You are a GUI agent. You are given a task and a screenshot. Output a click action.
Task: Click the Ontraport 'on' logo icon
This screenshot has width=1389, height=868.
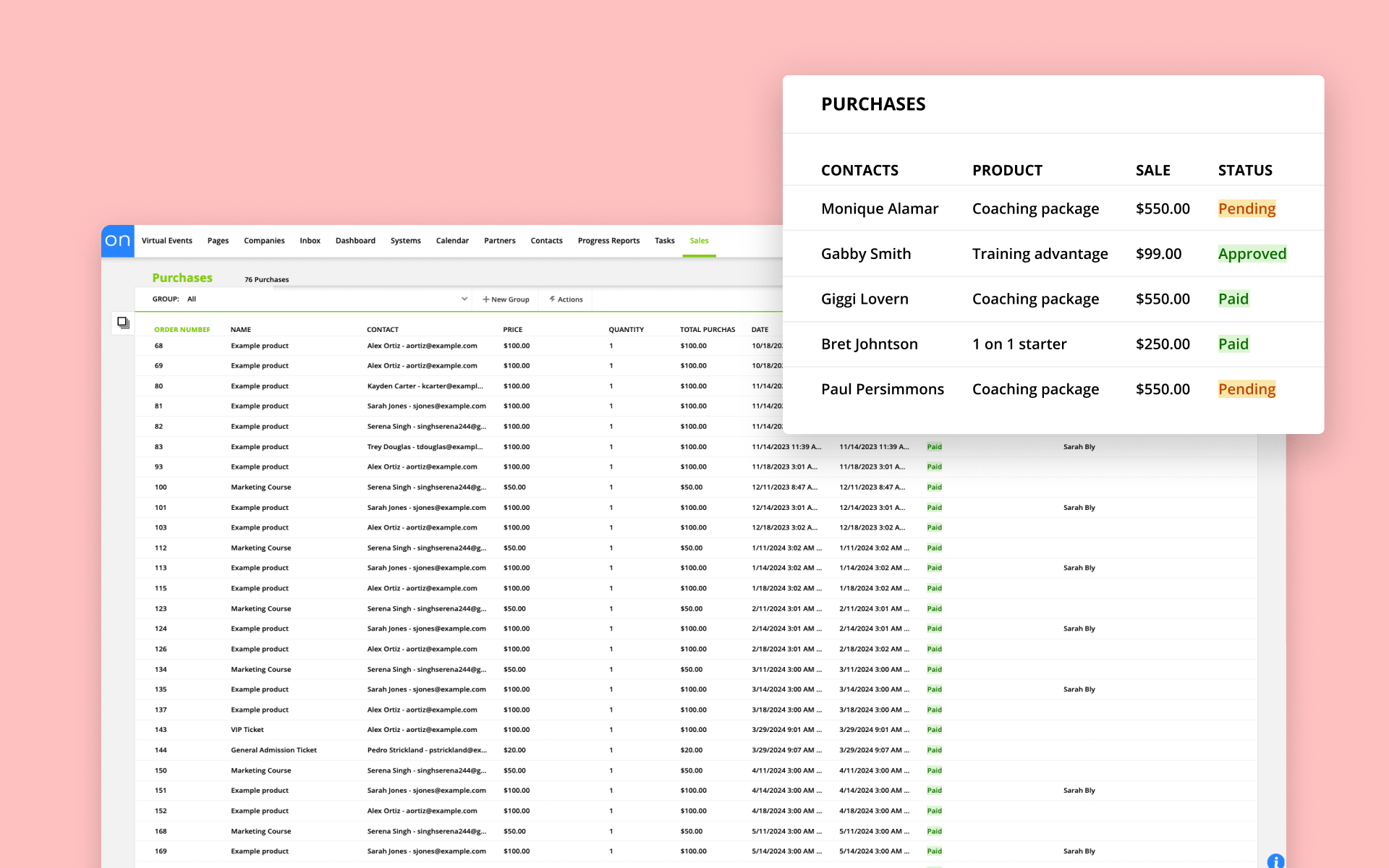point(117,241)
